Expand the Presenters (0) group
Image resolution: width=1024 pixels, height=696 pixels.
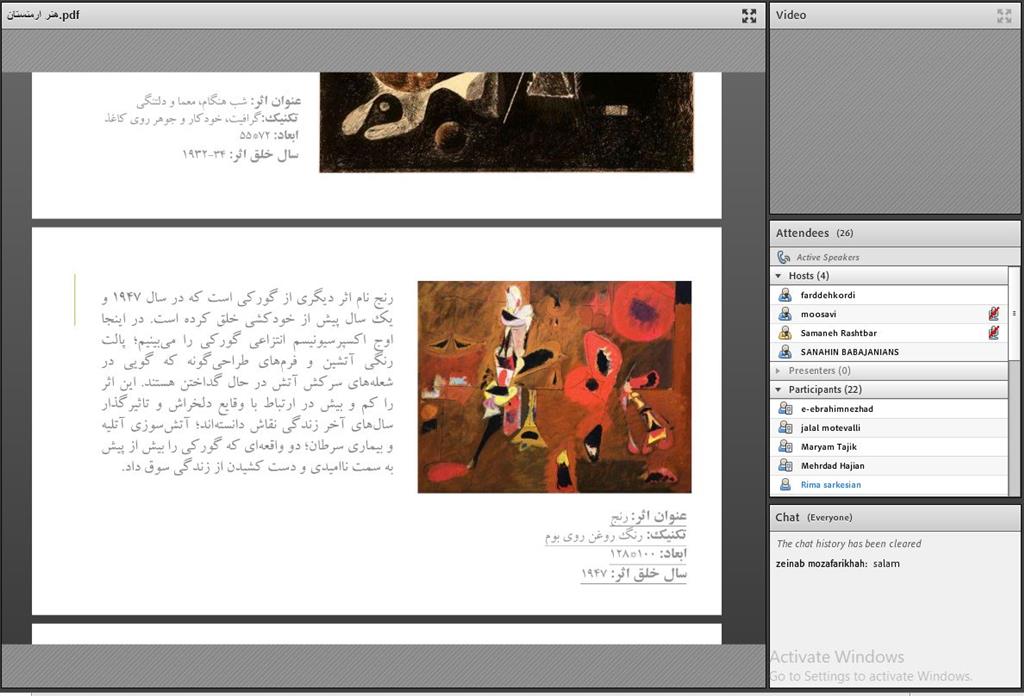778,371
